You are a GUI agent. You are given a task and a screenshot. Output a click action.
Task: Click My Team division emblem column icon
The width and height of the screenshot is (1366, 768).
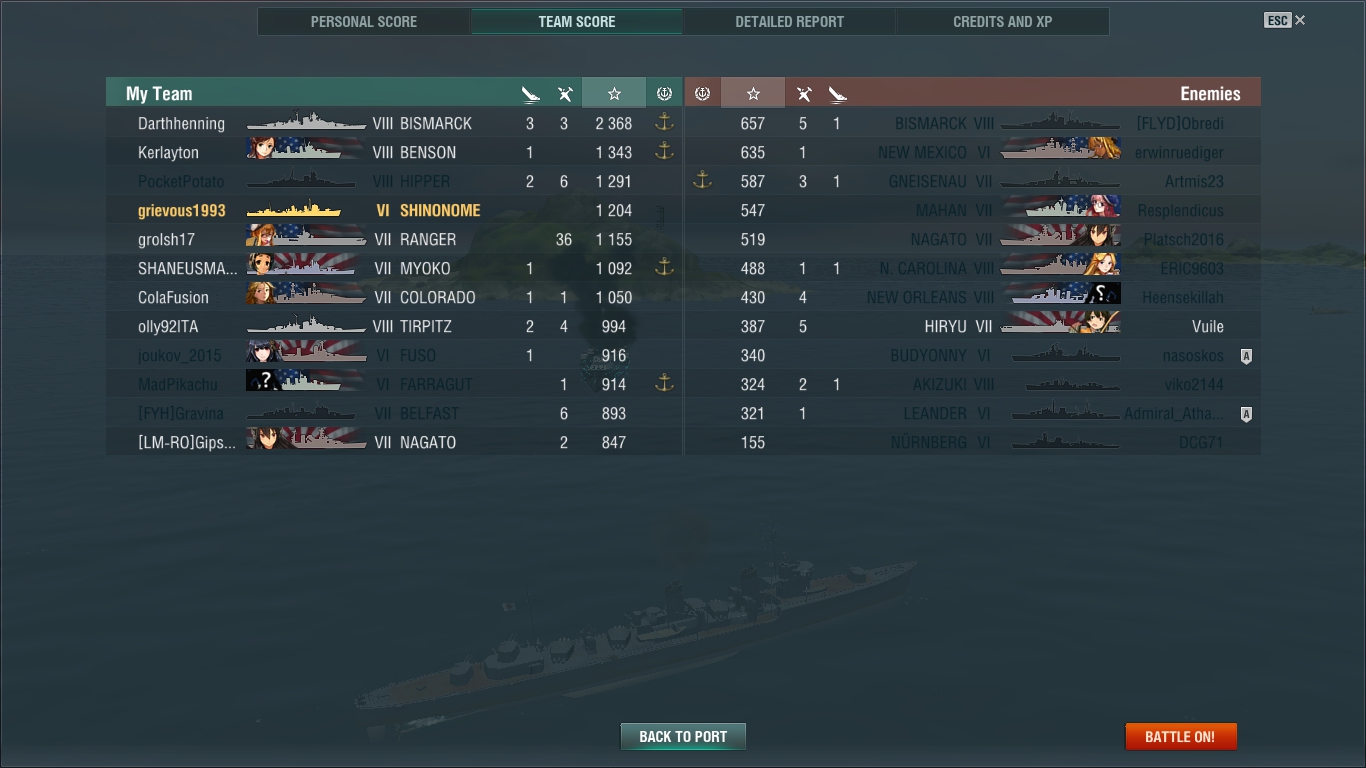point(664,93)
